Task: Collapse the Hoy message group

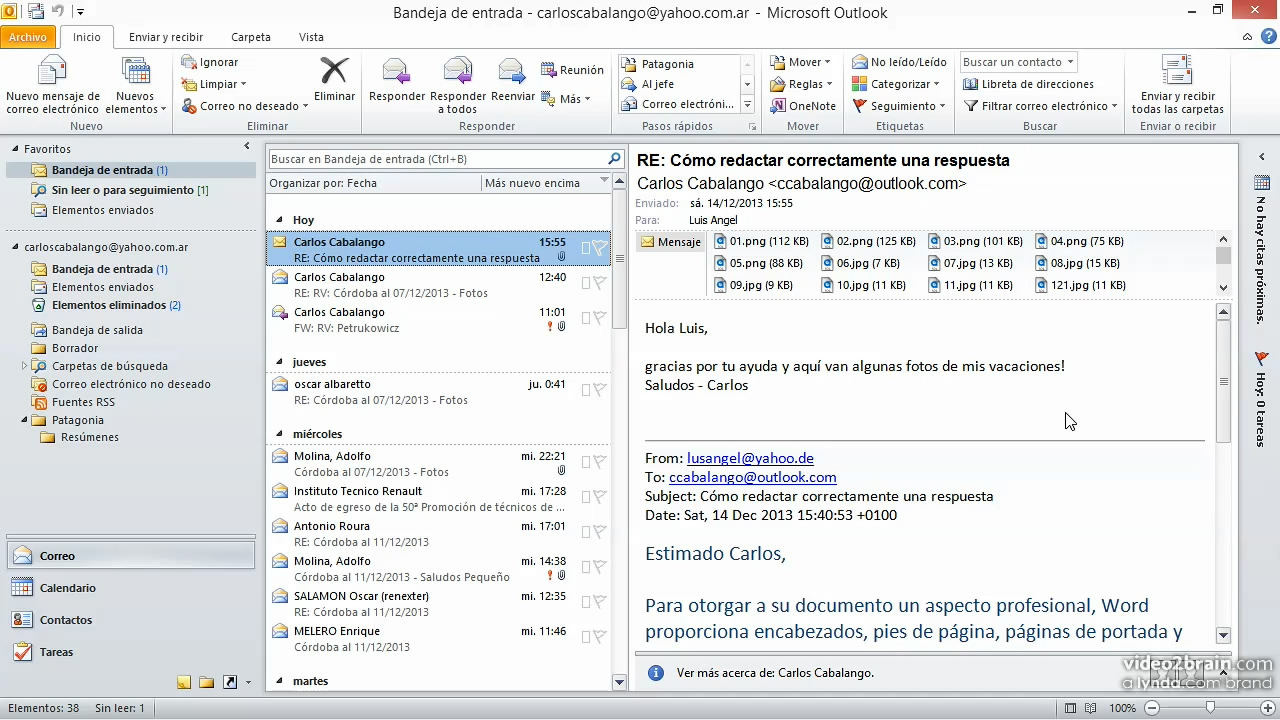Action: click(x=279, y=219)
